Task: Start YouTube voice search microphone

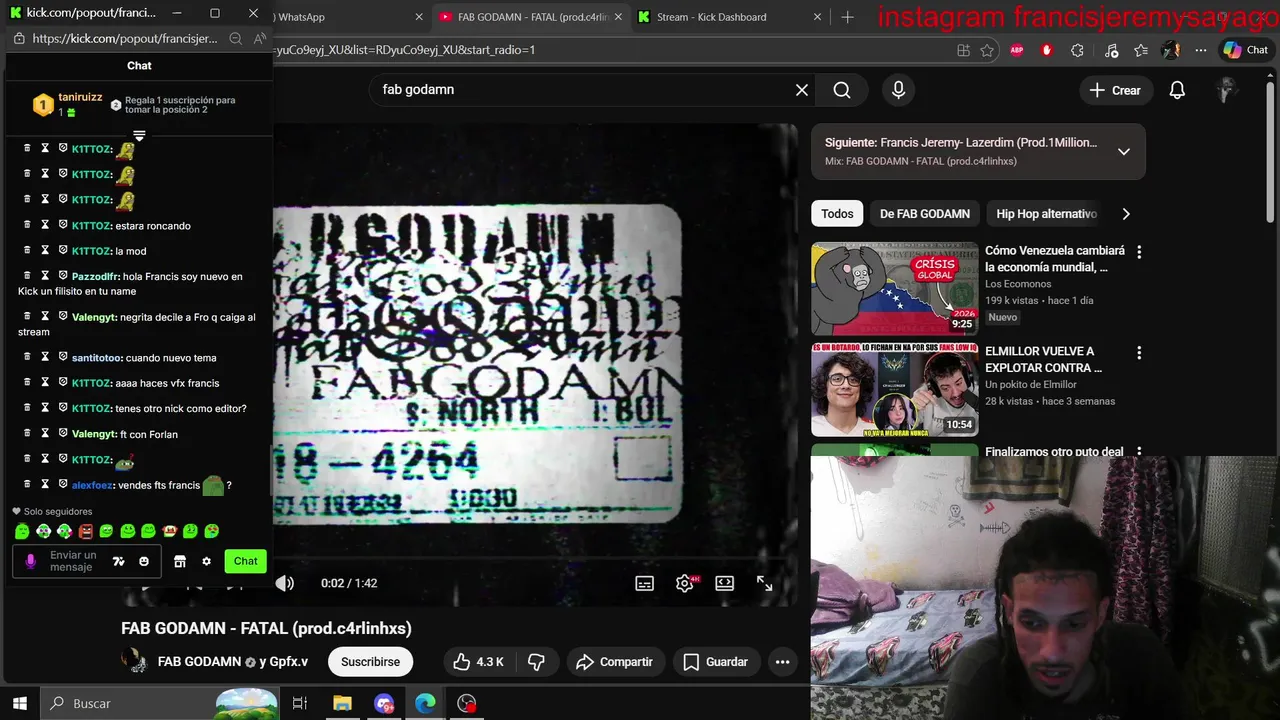Action: coord(898,90)
